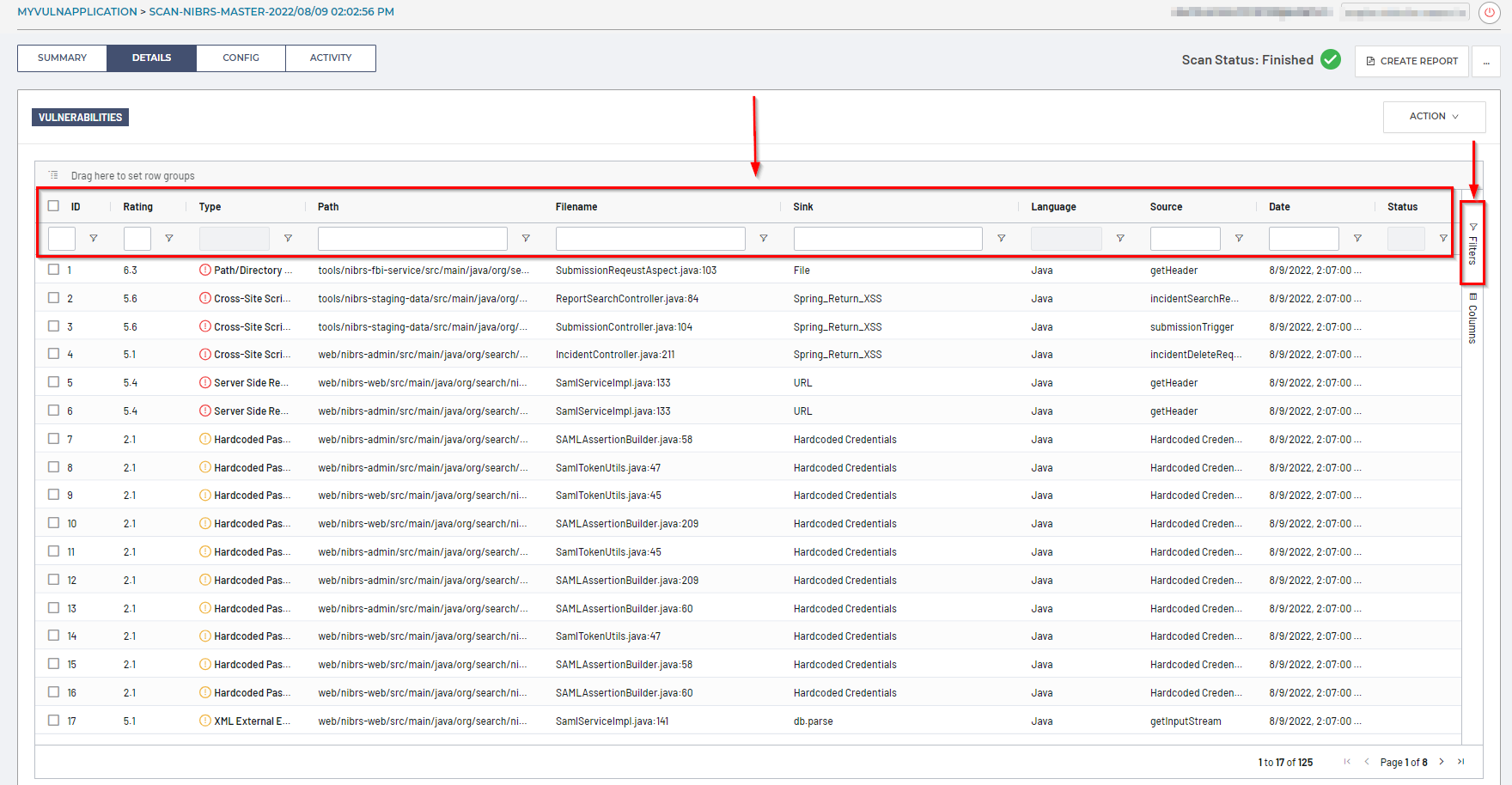1512x785 pixels.
Task: Expand the Filters side panel
Action: [x=1472, y=244]
